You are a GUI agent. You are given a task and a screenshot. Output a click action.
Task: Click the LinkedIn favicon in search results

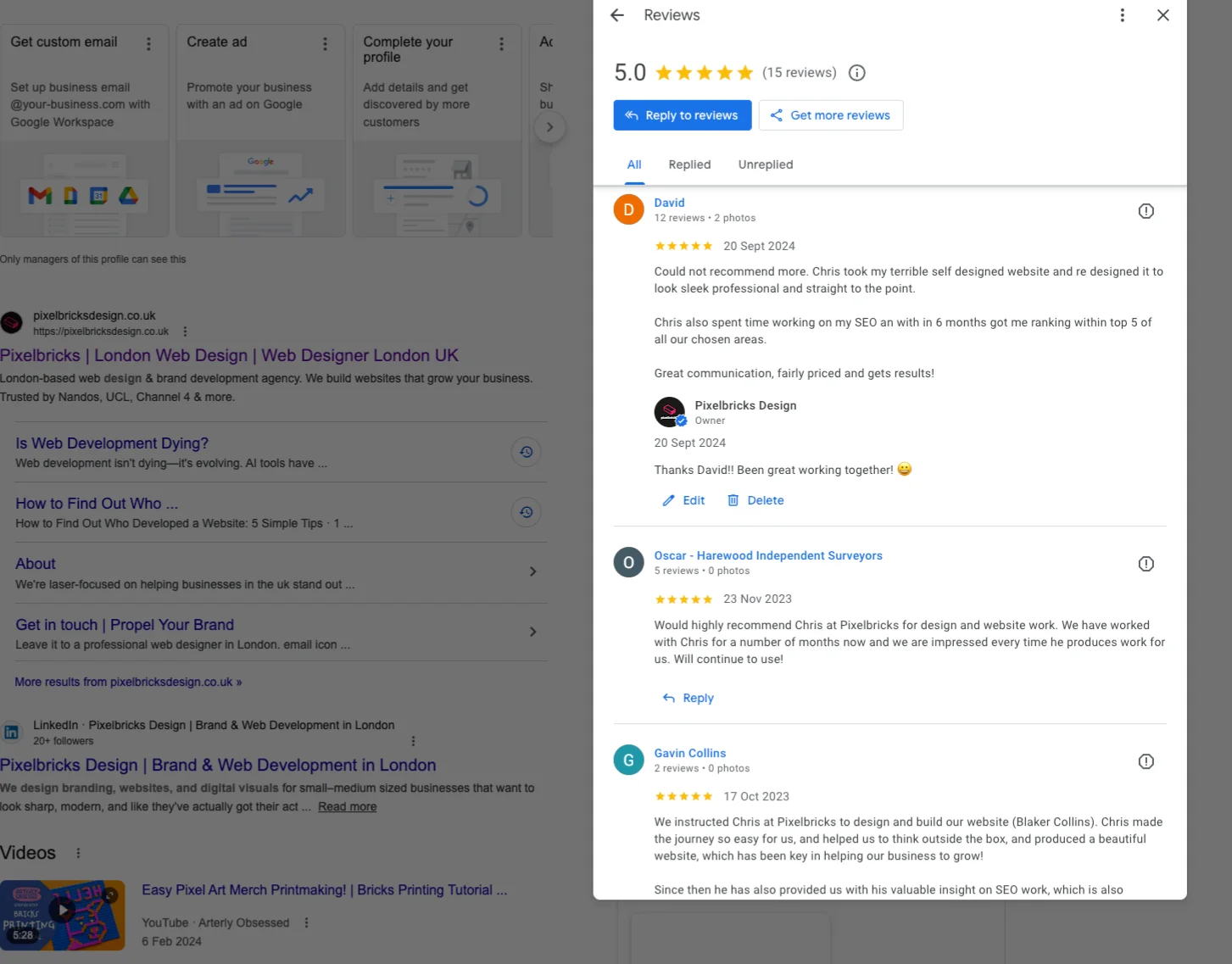point(12,733)
